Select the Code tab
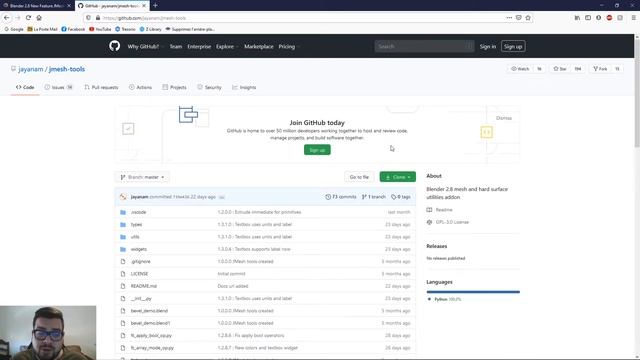 (25, 87)
